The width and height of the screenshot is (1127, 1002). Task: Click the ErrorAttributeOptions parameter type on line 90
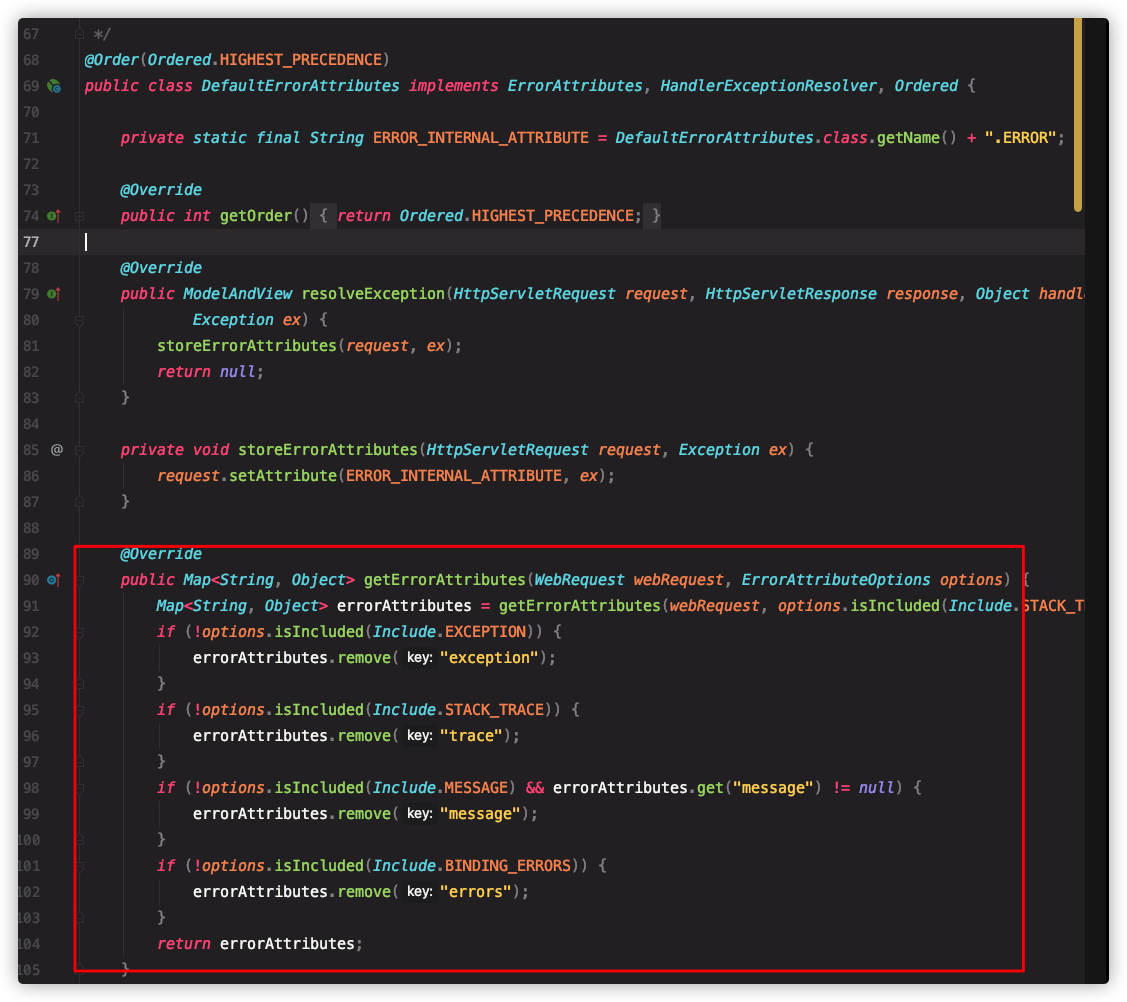click(836, 580)
